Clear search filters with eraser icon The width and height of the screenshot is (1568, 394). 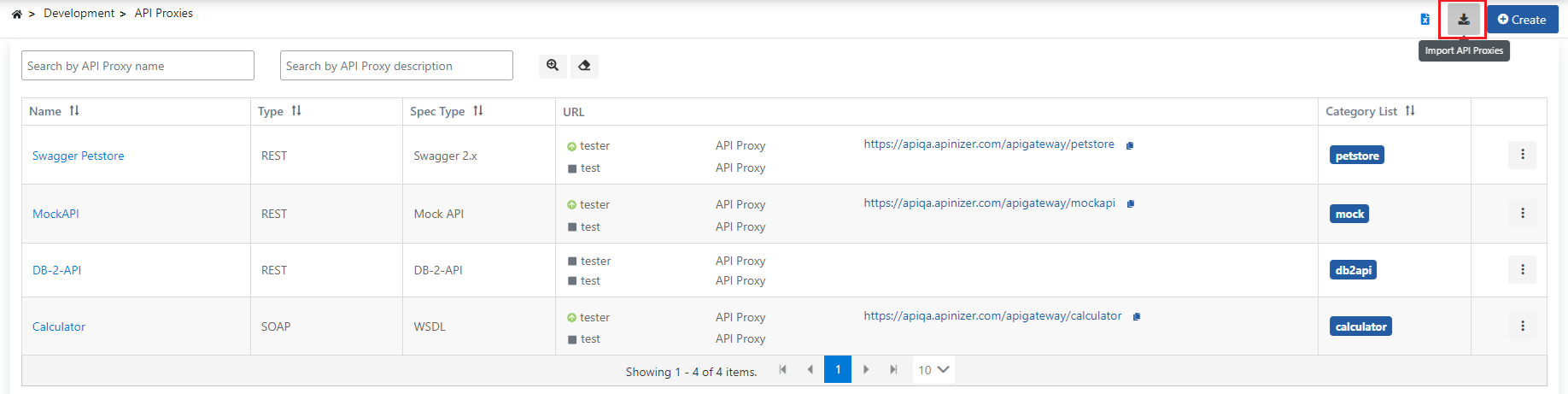coord(584,66)
